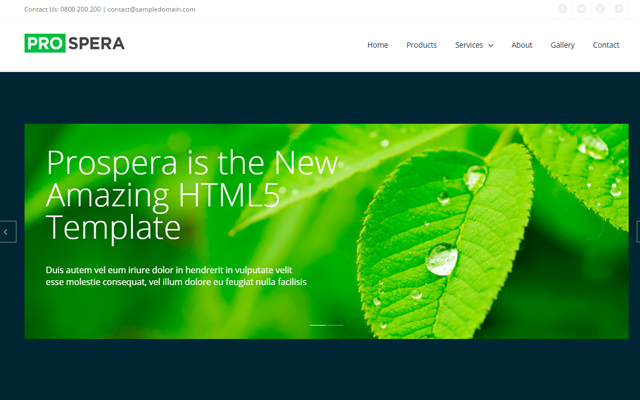Navigate to the Home page
The height and width of the screenshot is (400, 640).
[377, 45]
